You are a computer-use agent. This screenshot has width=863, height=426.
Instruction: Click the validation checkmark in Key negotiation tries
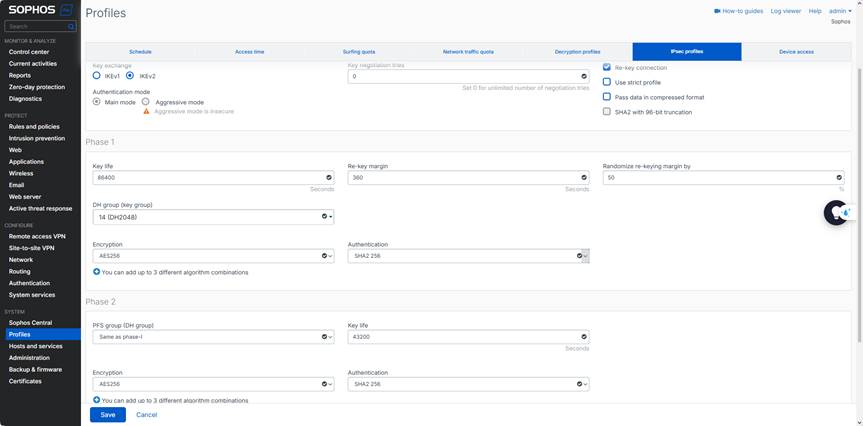[584, 76]
